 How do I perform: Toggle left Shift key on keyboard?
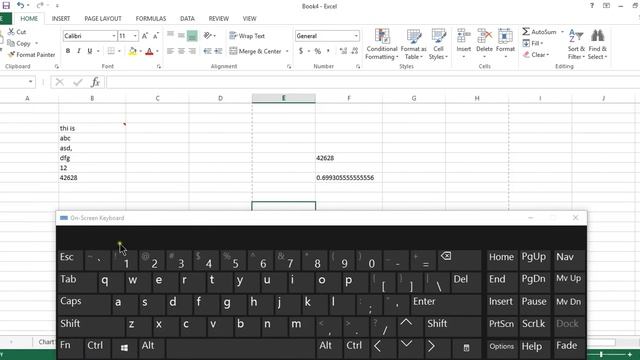click(90, 326)
